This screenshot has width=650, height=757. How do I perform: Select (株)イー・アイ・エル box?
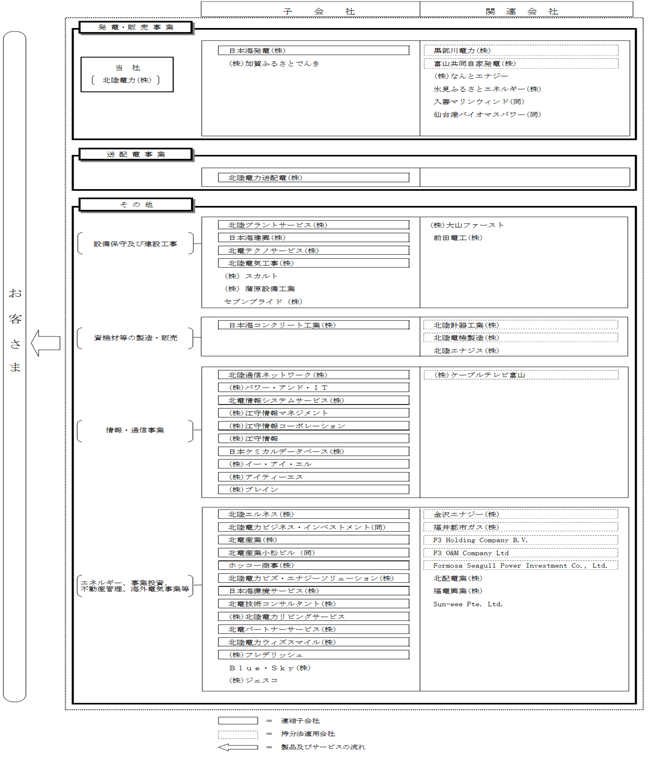pyautogui.click(x=313, y=464)
